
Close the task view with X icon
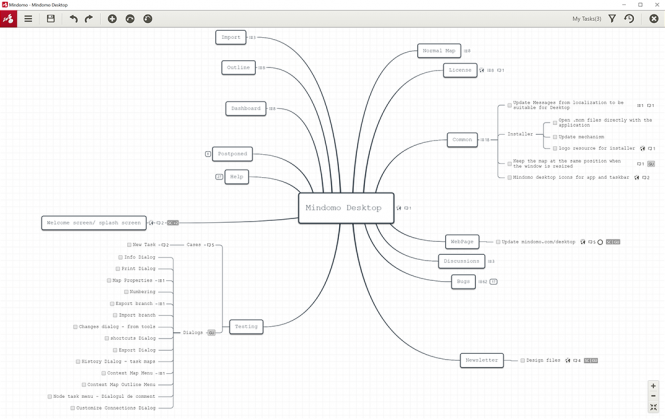pos(654,19)
